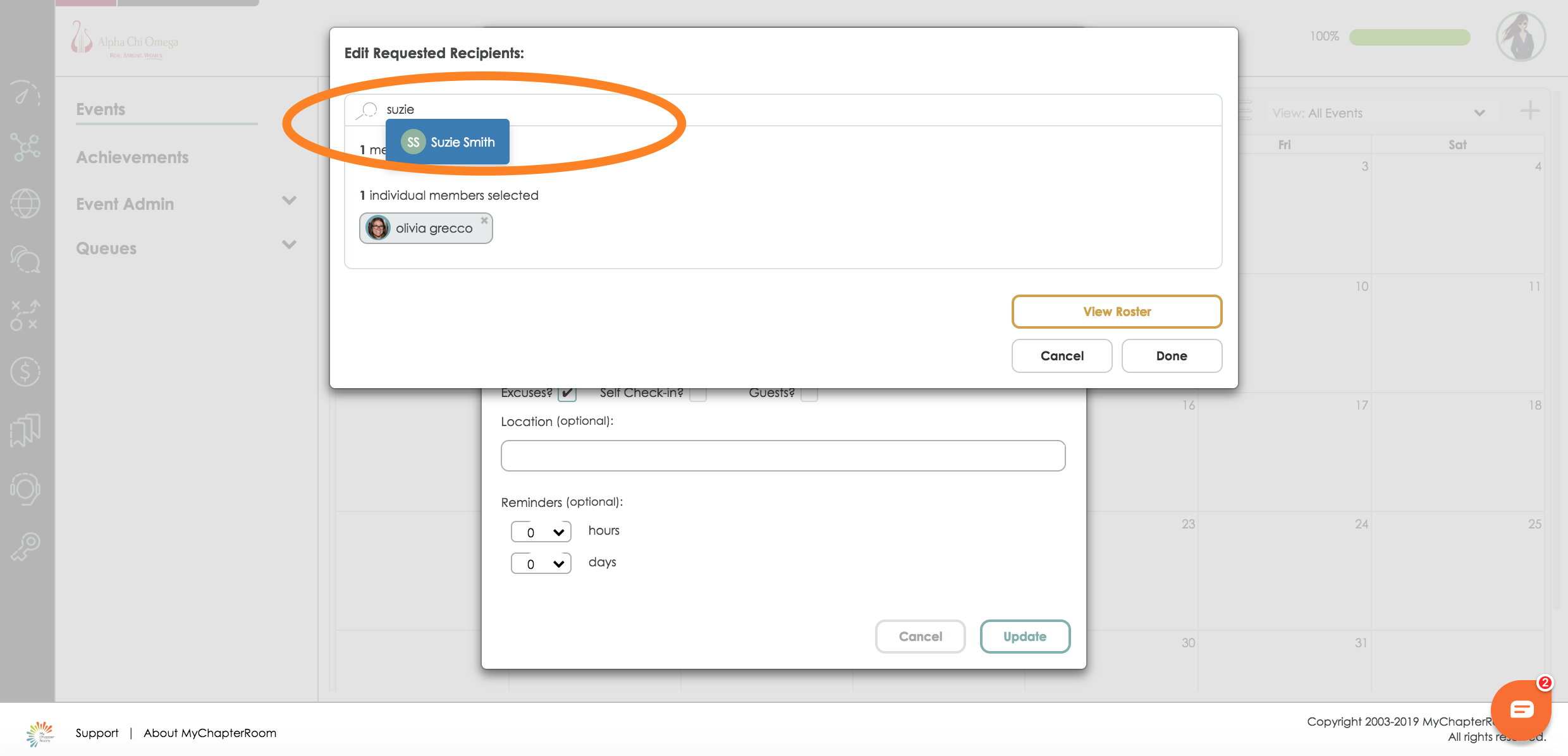Click the globe sidebar icon

coord(25,204)
